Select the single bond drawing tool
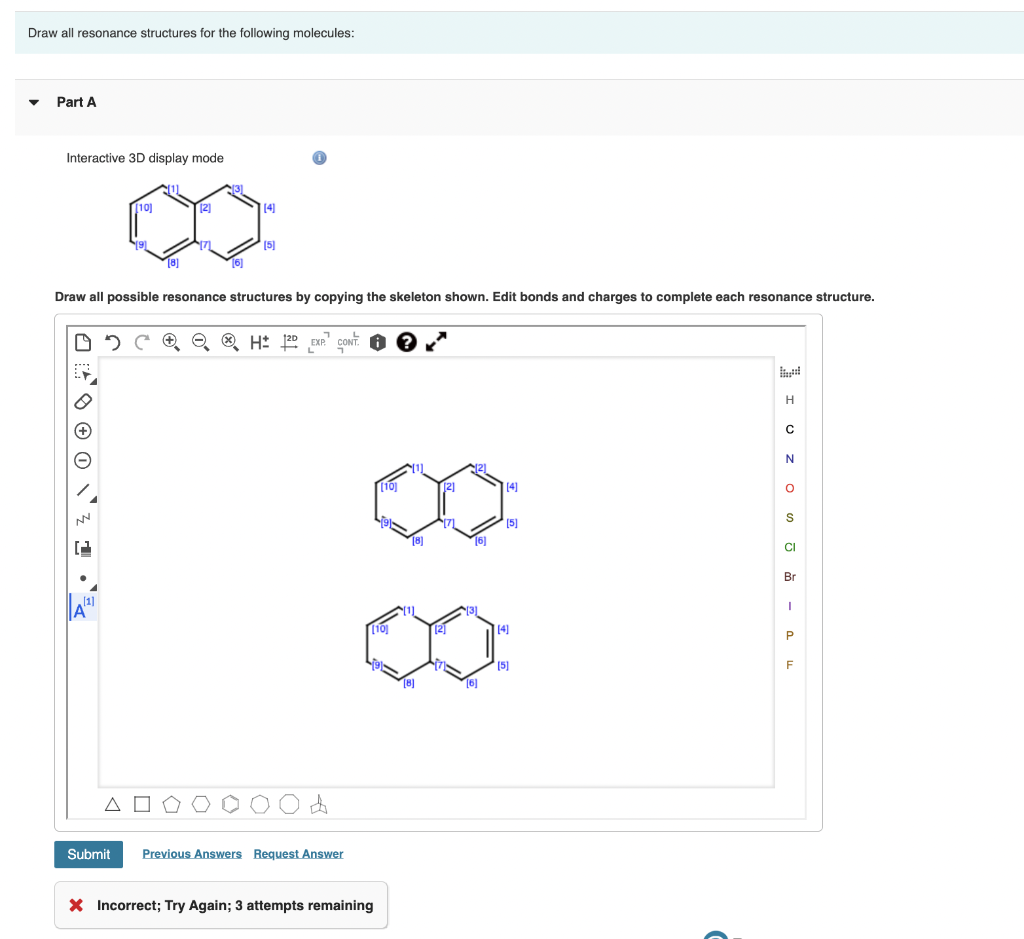 (x=82, y=488)
